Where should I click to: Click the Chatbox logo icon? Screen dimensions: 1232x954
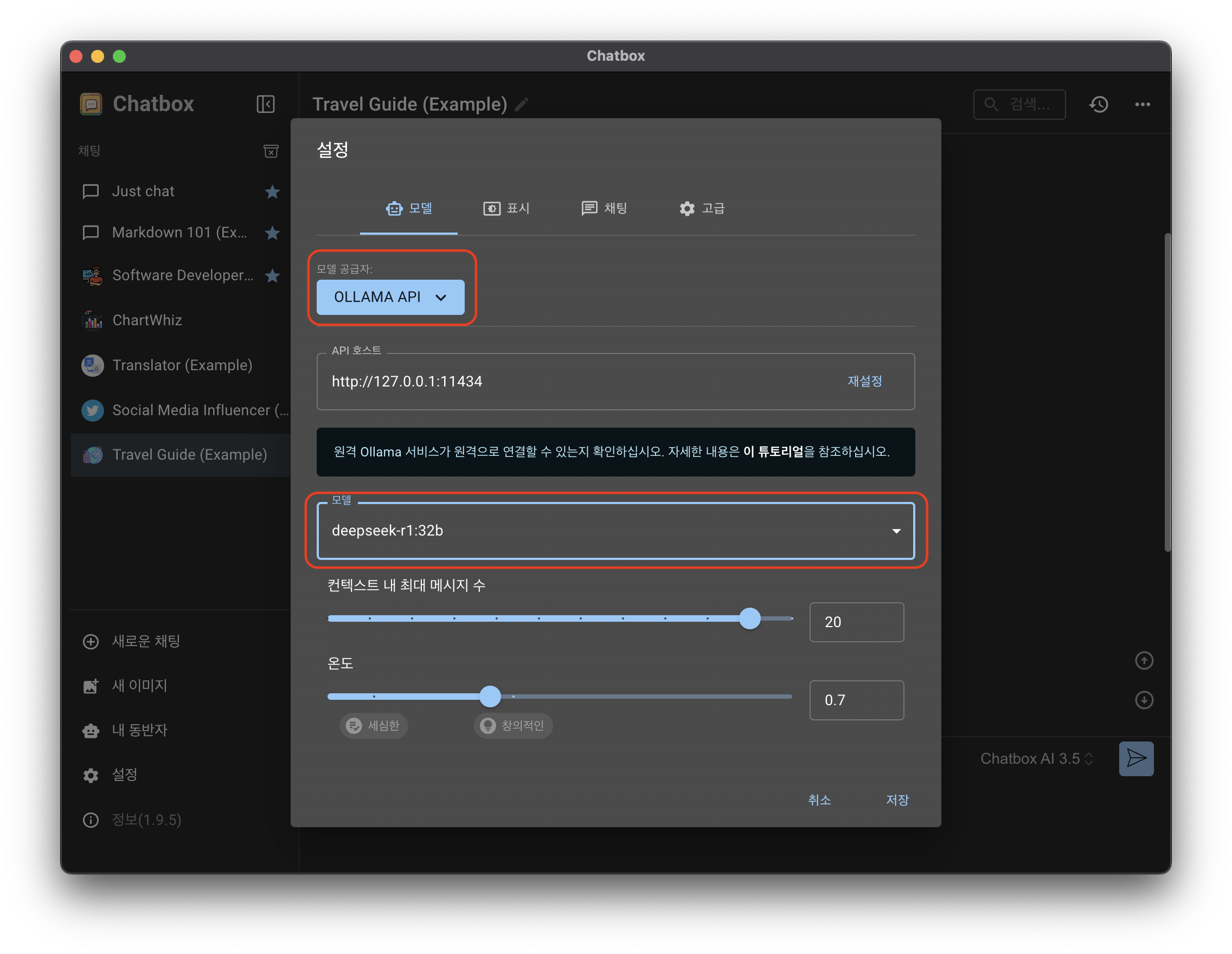point(91,104)
